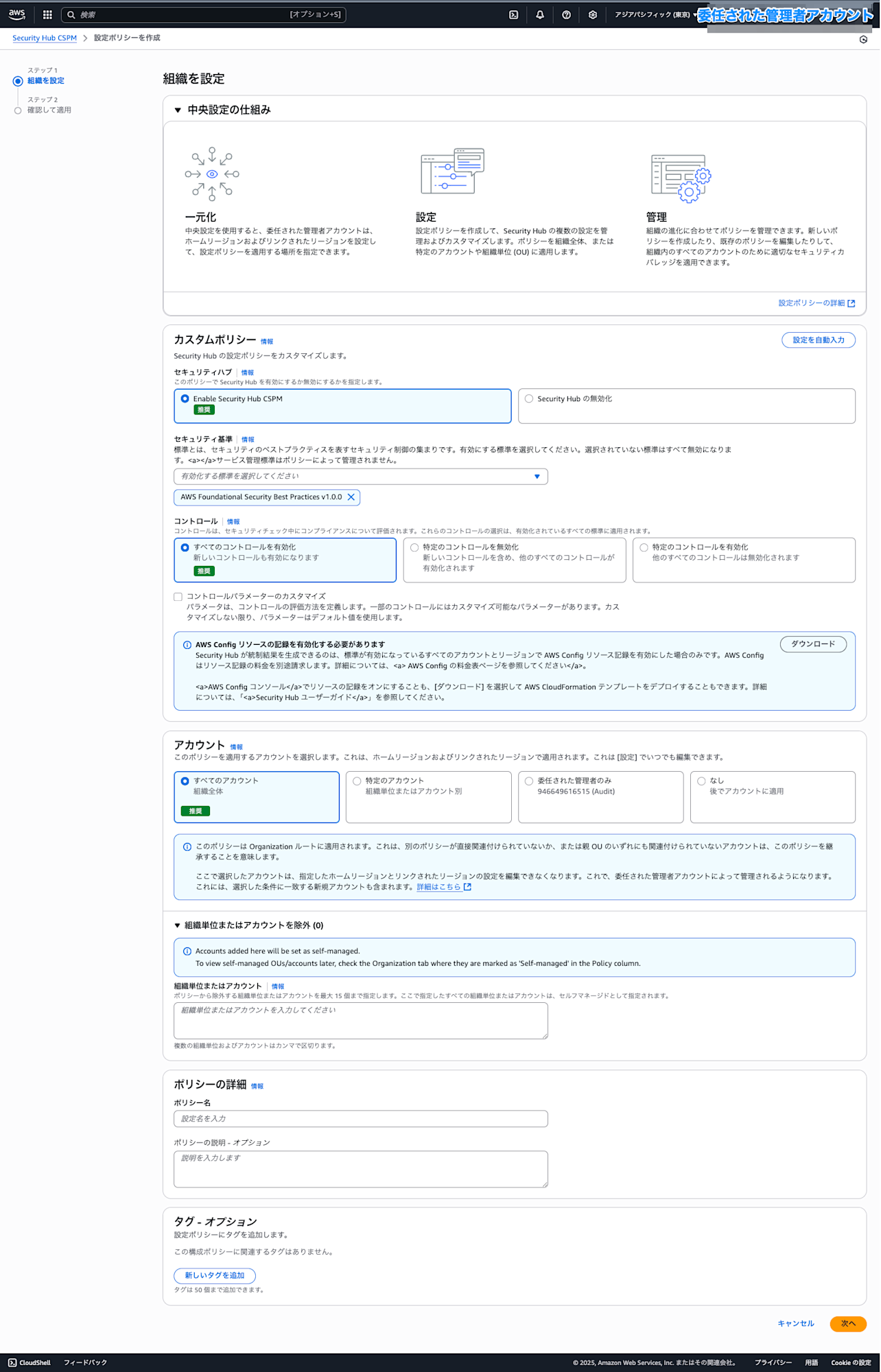Open フィードバック in footer
Screen dimensions: 881x1372
[x=85, y=1362]
